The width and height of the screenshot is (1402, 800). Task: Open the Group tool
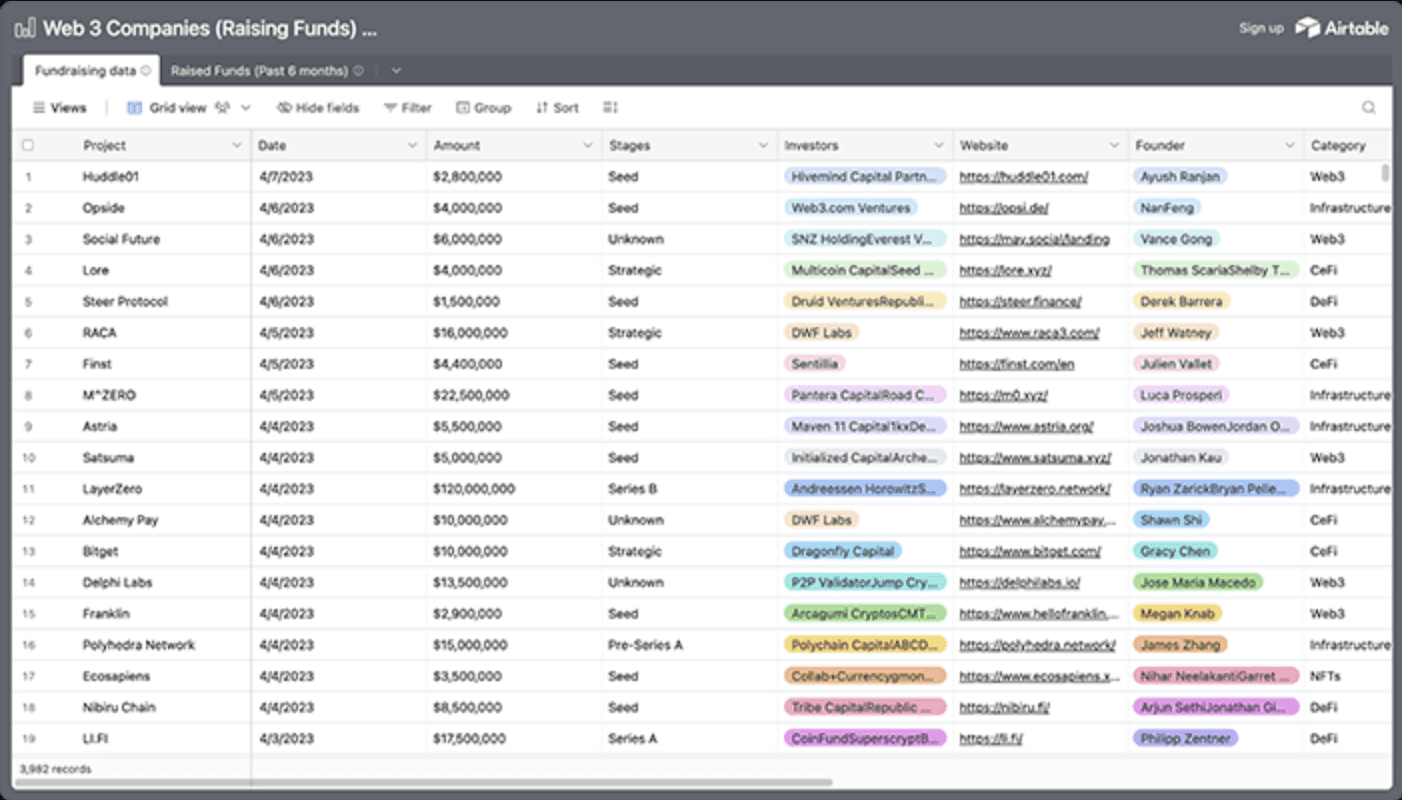tap(483, 108)
